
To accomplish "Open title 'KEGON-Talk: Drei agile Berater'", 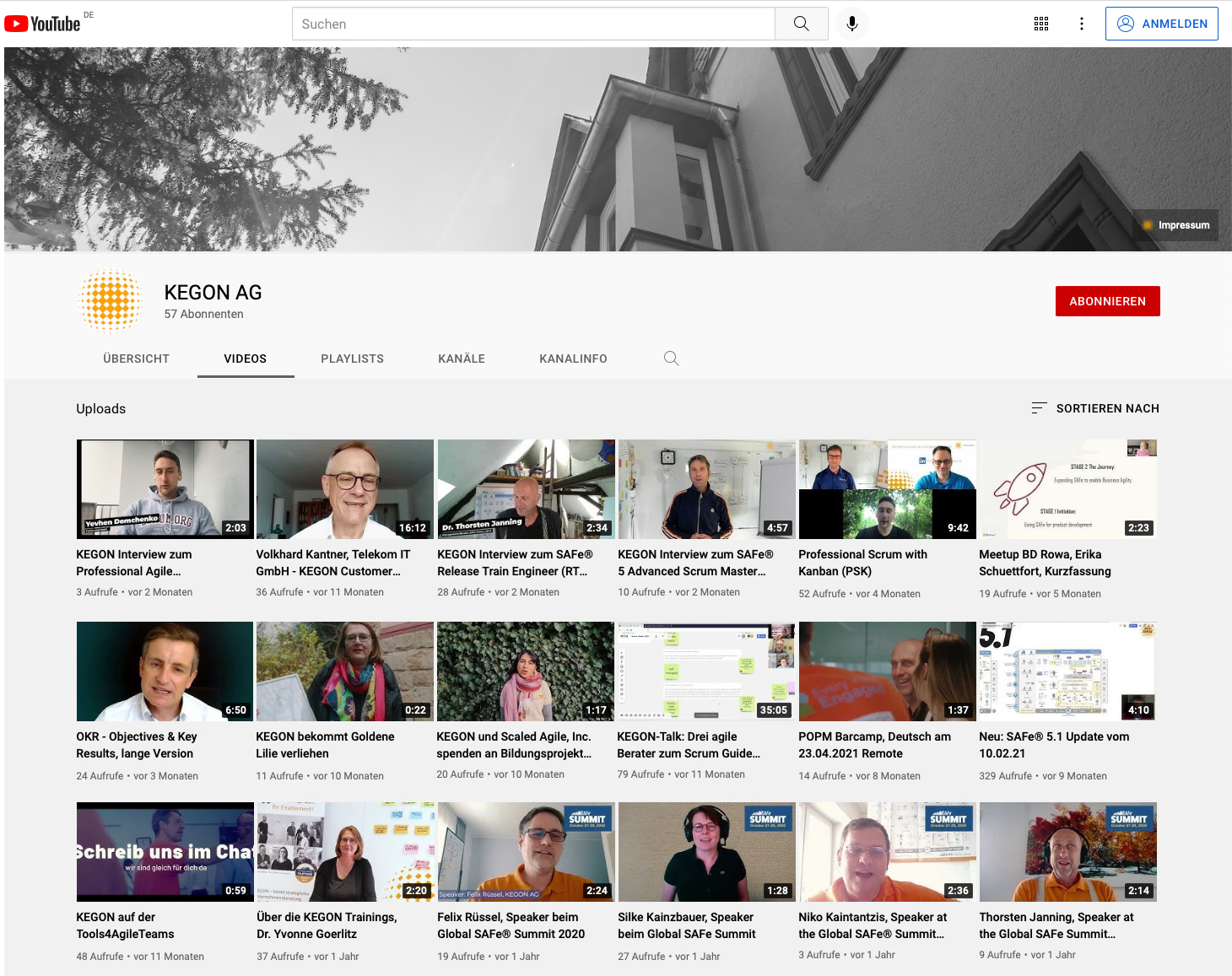I will point(689,745).
